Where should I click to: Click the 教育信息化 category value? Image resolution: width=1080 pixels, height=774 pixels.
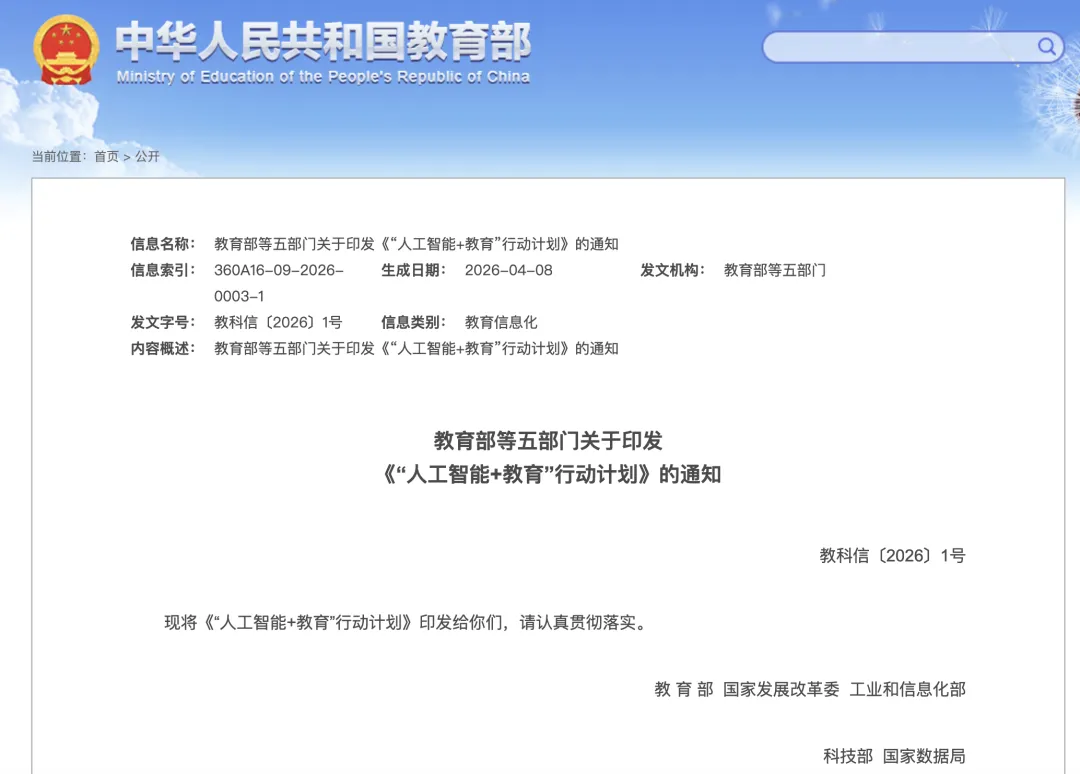(501, 322)
